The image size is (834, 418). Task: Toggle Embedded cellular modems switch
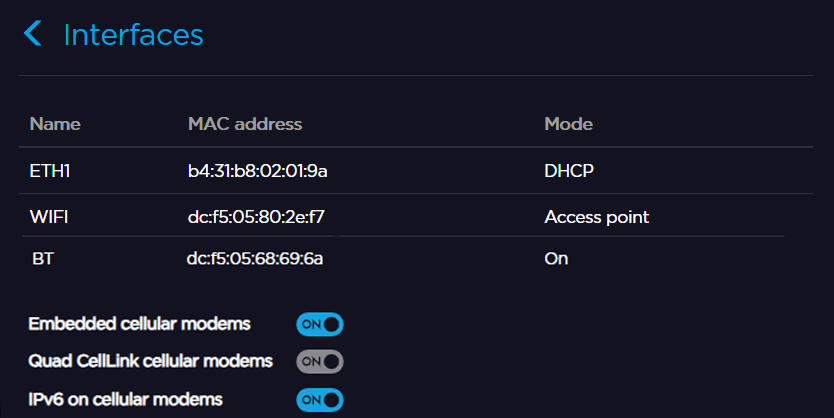pos(319,324)
